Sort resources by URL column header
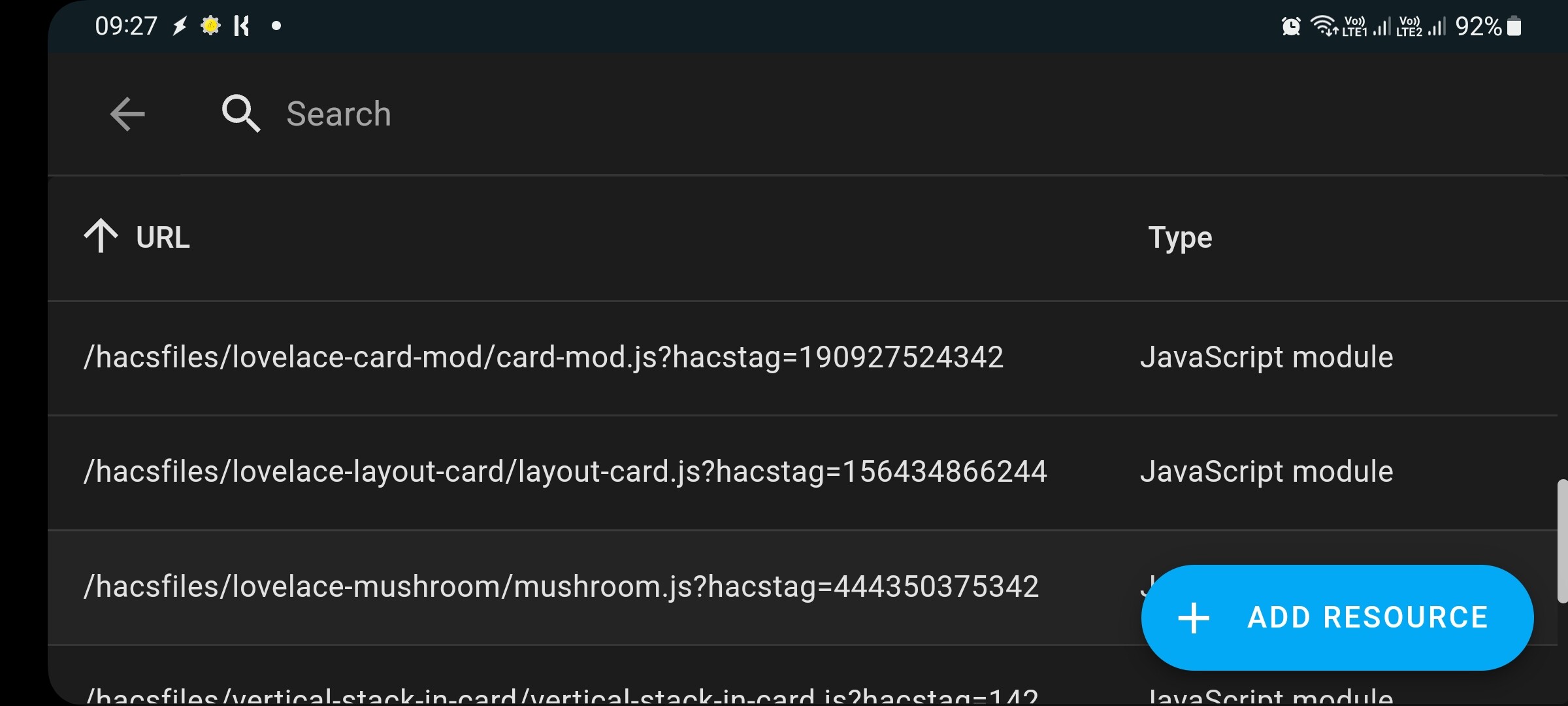 (x=163, y=237)
